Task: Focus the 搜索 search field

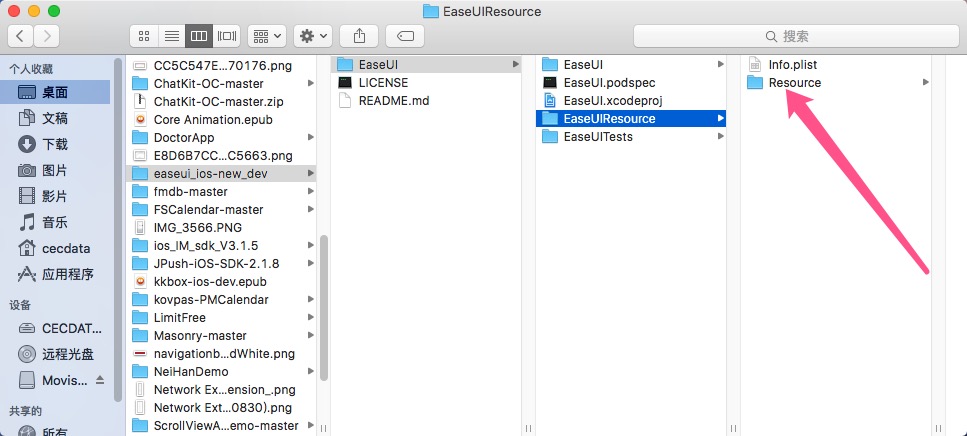Action: point(796,36)
